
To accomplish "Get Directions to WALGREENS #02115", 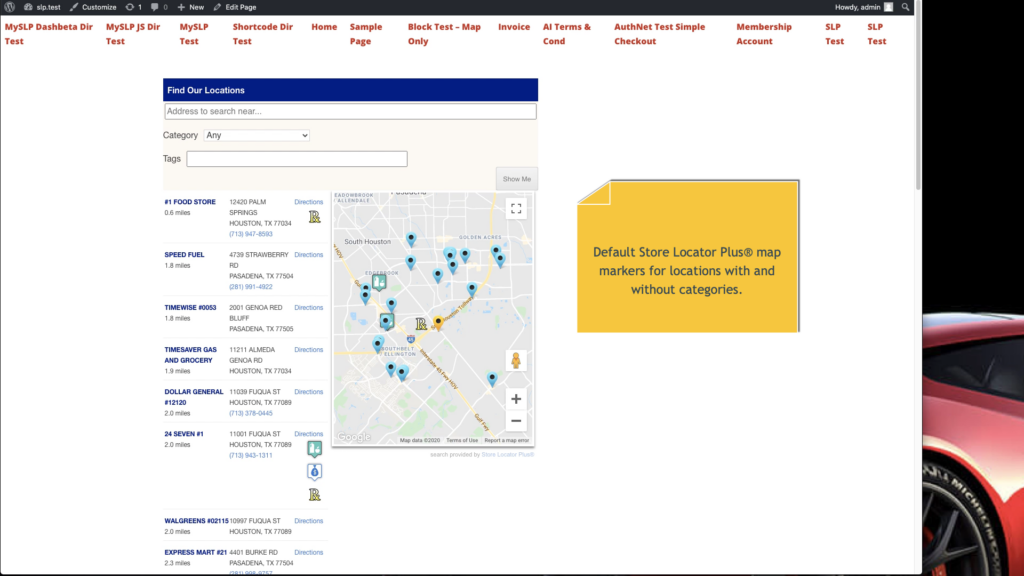I will pyautogui.click(x=308, y=521).
